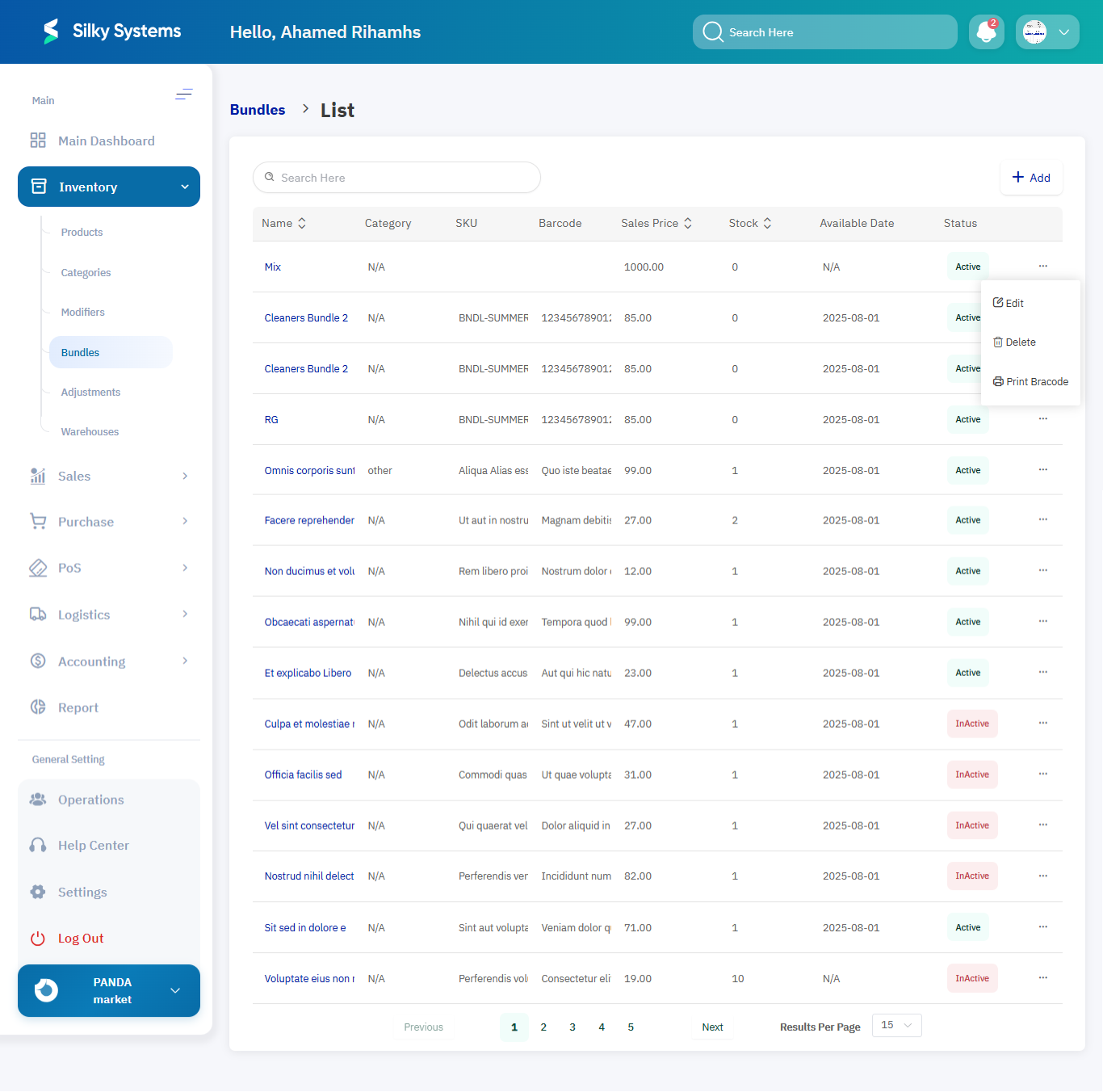Click the notification bell icon
Image resolution: width=1103 pixels, height=1092 pixels.
(x=986, y=32)
